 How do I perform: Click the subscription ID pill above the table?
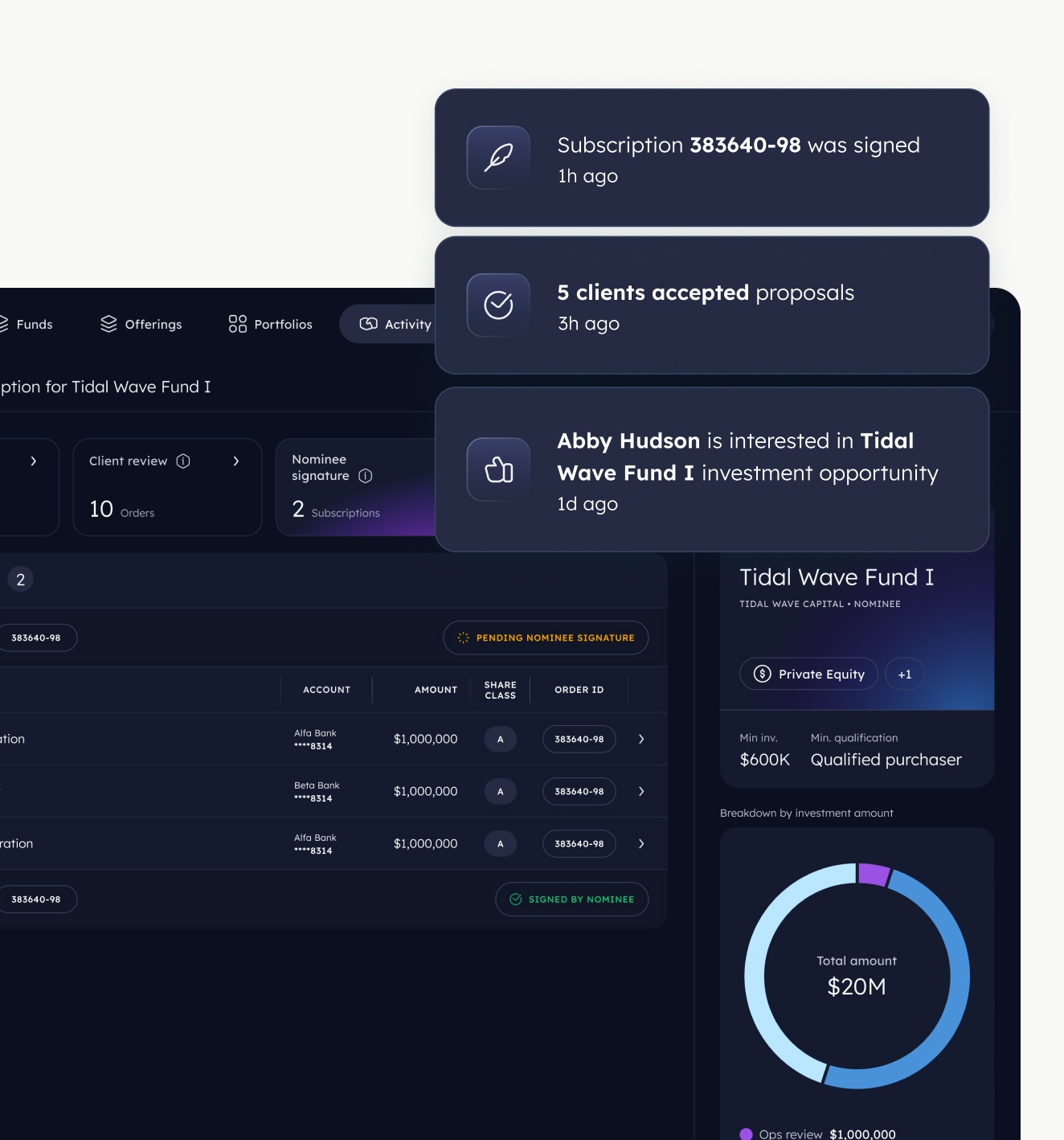(36, 638)
